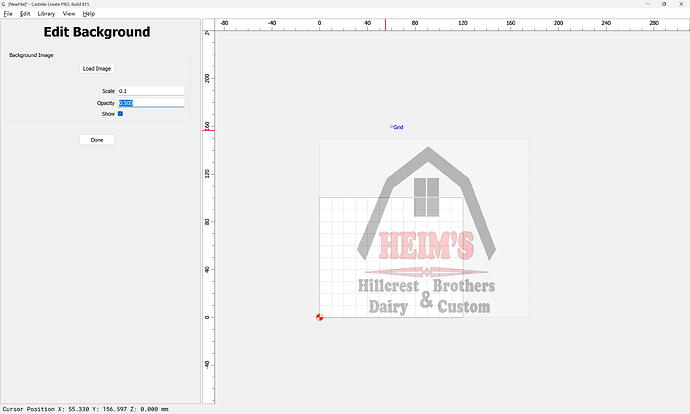690x414 pixels.
Task: Click the Background Image group label
Action: click(x=31, y=55)
